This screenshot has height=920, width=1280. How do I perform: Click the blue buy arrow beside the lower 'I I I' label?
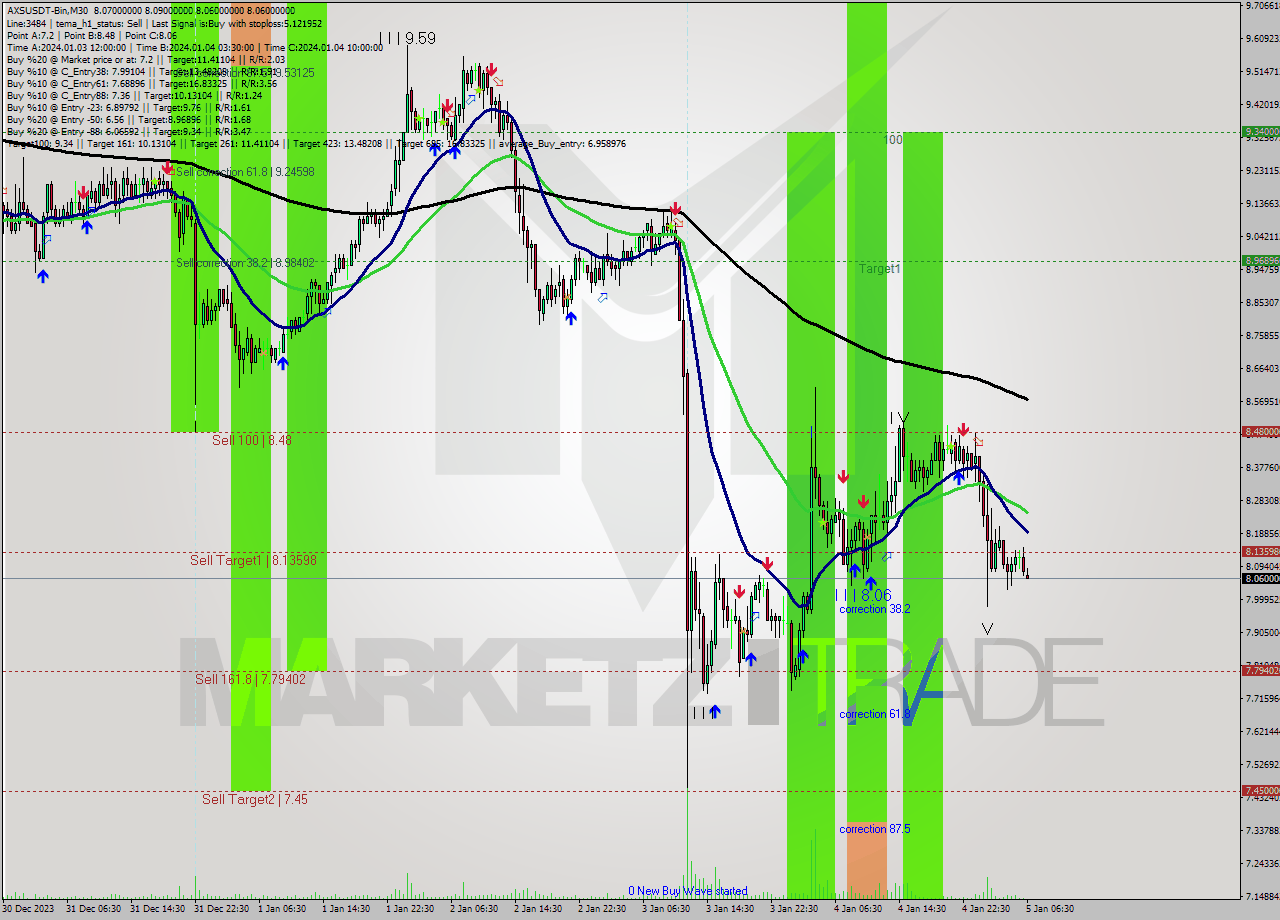point(714,711)
